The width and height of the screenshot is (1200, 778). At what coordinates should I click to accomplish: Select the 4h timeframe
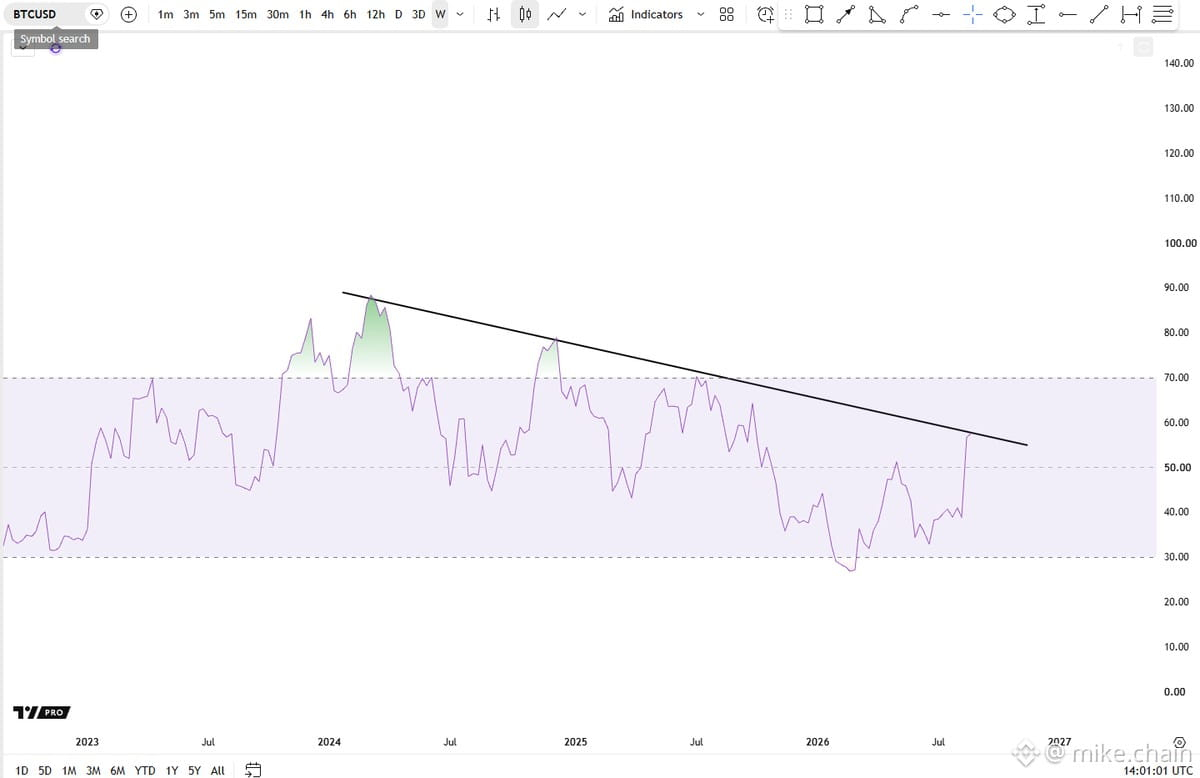coord(327,15)
